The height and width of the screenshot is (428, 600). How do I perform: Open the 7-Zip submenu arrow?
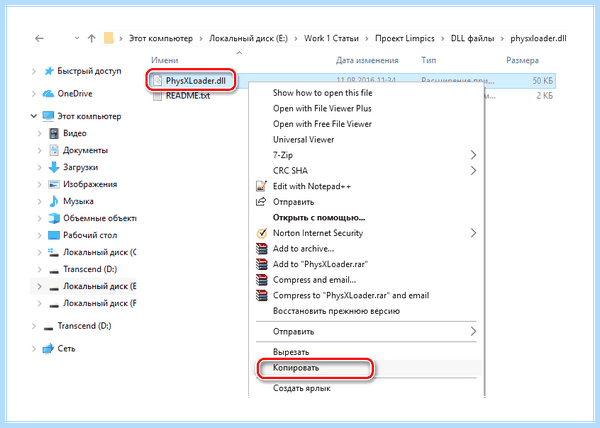(473, 155)
